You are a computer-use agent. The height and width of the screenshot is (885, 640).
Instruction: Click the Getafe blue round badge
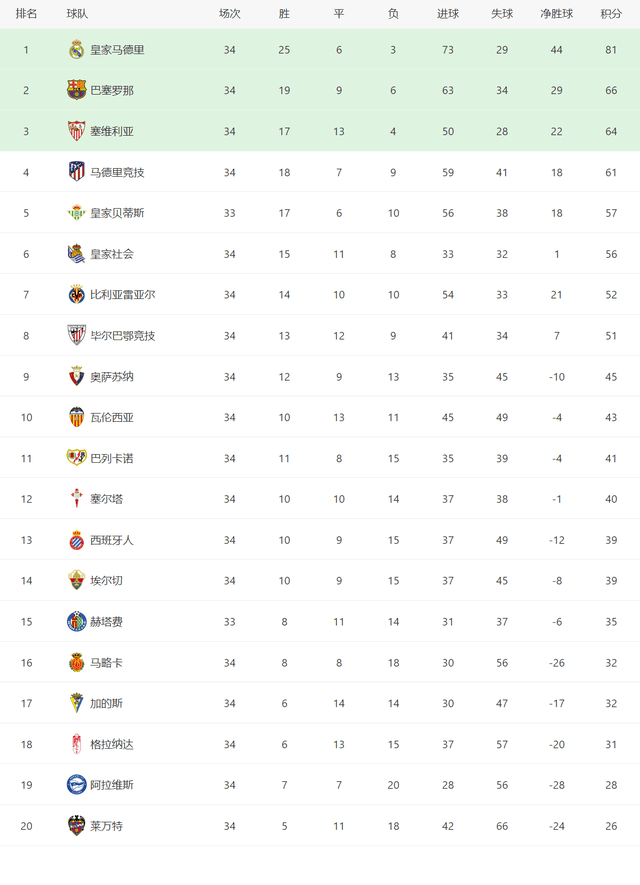point(76,621)
